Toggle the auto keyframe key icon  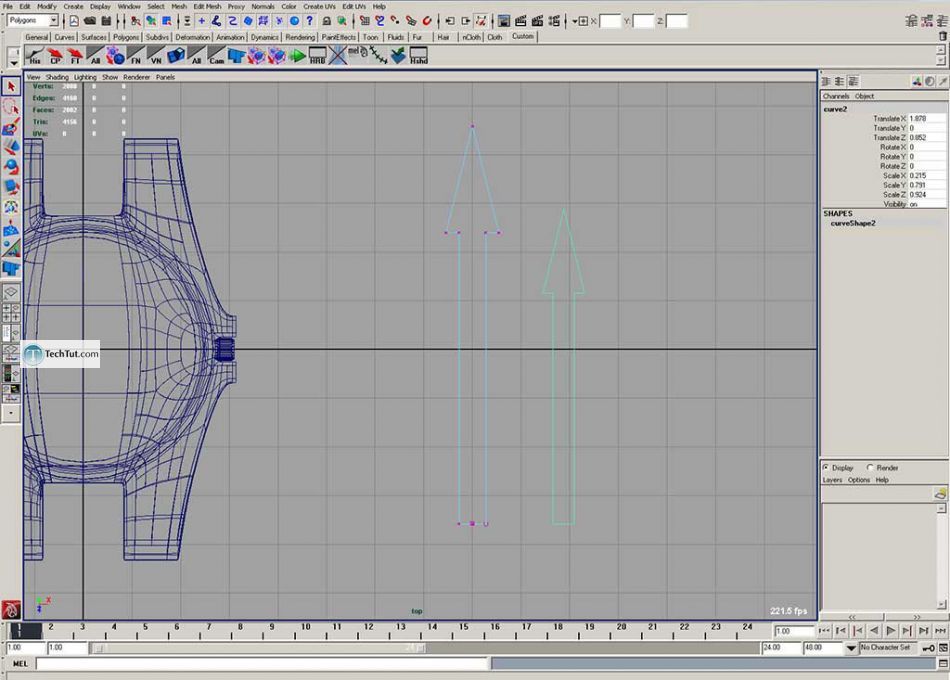click(x=928, y=648)
